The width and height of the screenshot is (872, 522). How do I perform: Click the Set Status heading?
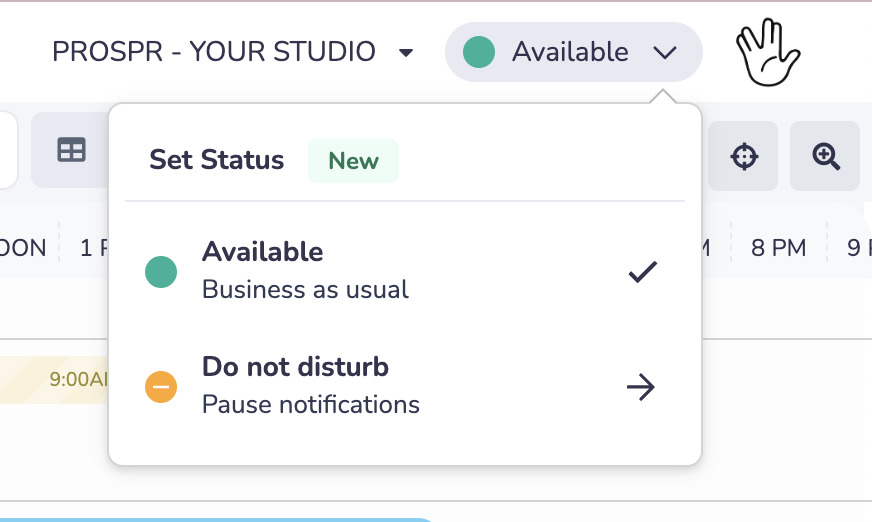click(x=216, y=160)
